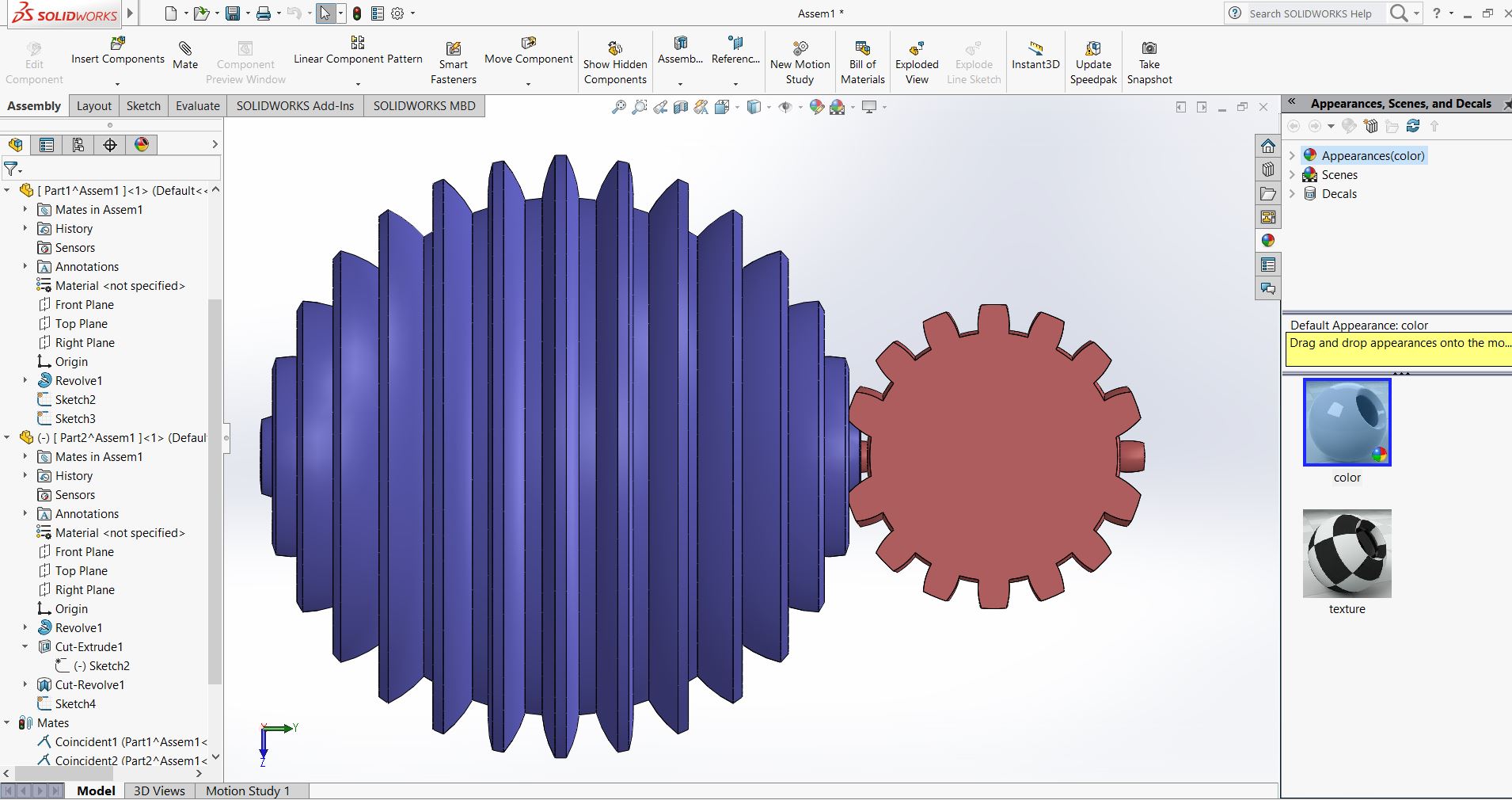Switch to the Sketch tab
The image size is (1512, 800).
click(x=143, y=106)
